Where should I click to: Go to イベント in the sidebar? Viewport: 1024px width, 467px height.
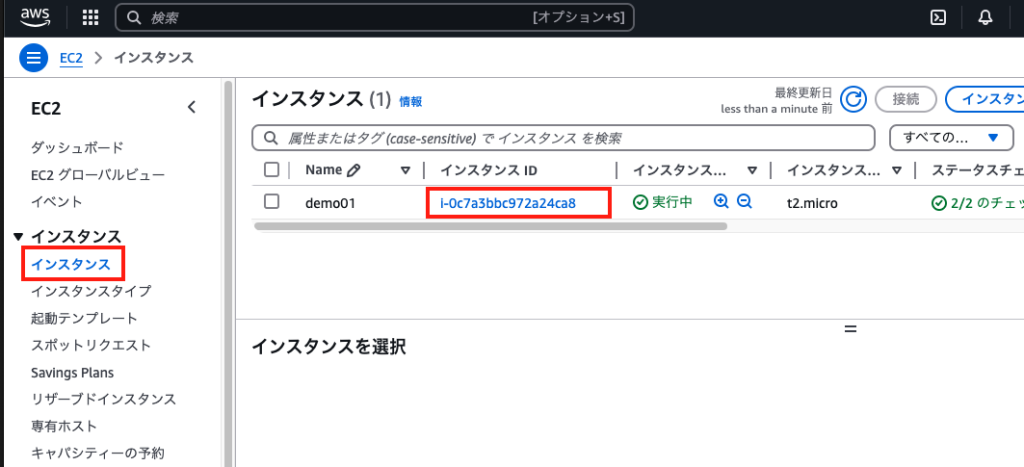point(57,202)
